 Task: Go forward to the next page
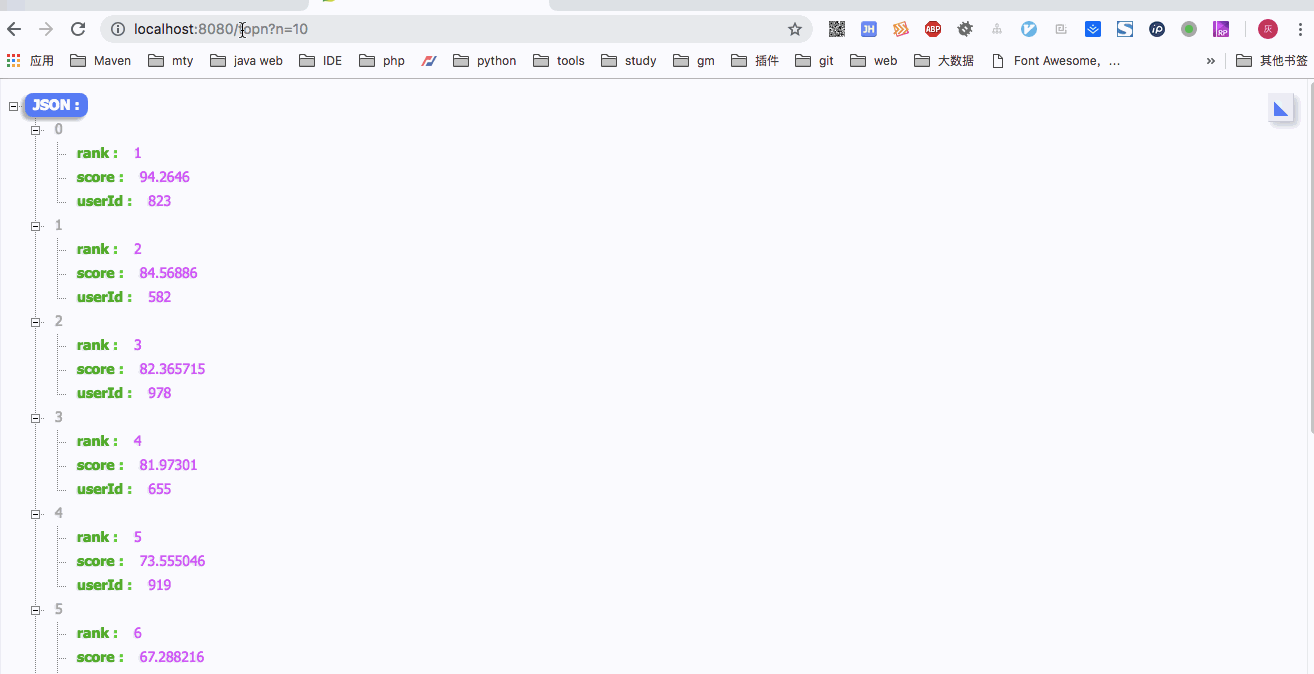tap(46, 29)
